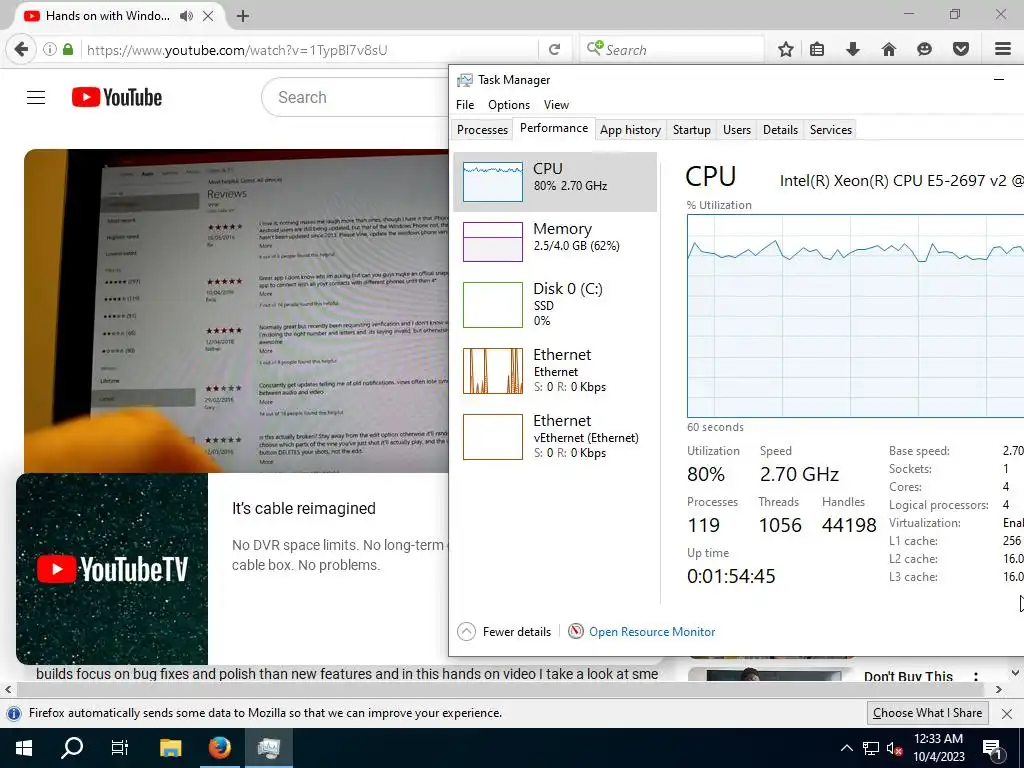Open the Firefox bookmarks list icon

pos(817,49)
